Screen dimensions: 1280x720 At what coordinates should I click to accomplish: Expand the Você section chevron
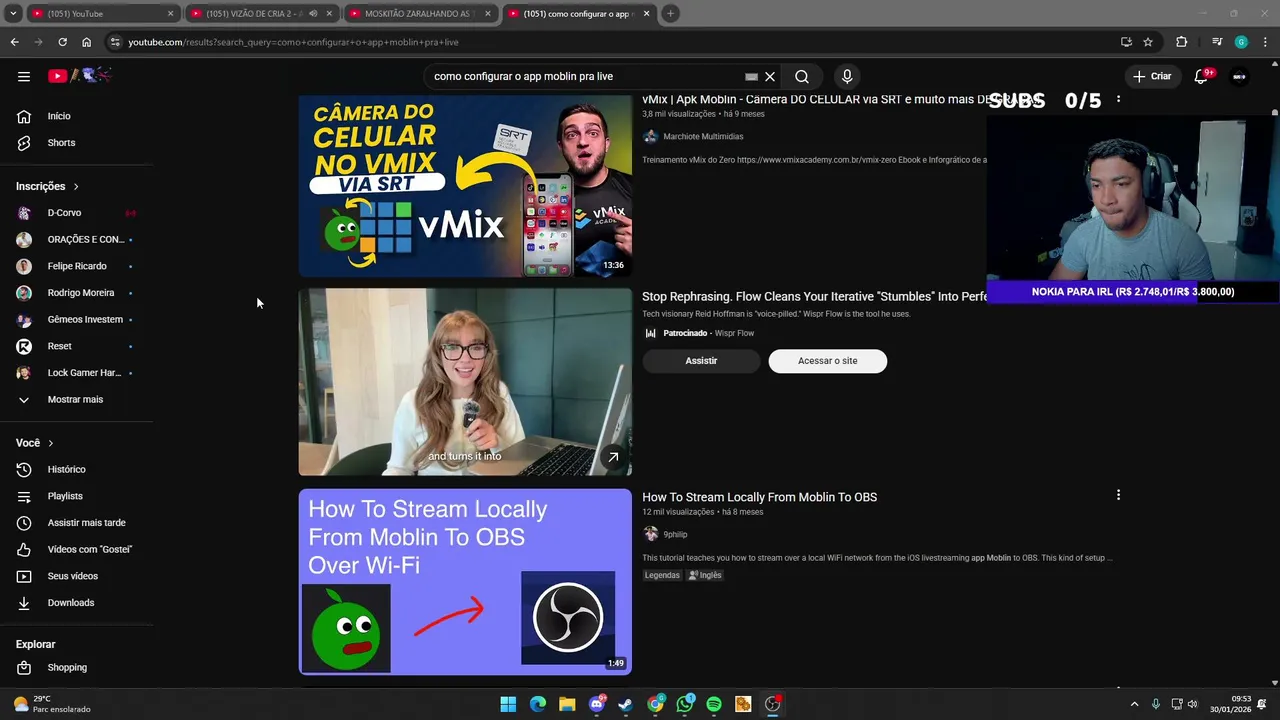(x=51, y=443)
